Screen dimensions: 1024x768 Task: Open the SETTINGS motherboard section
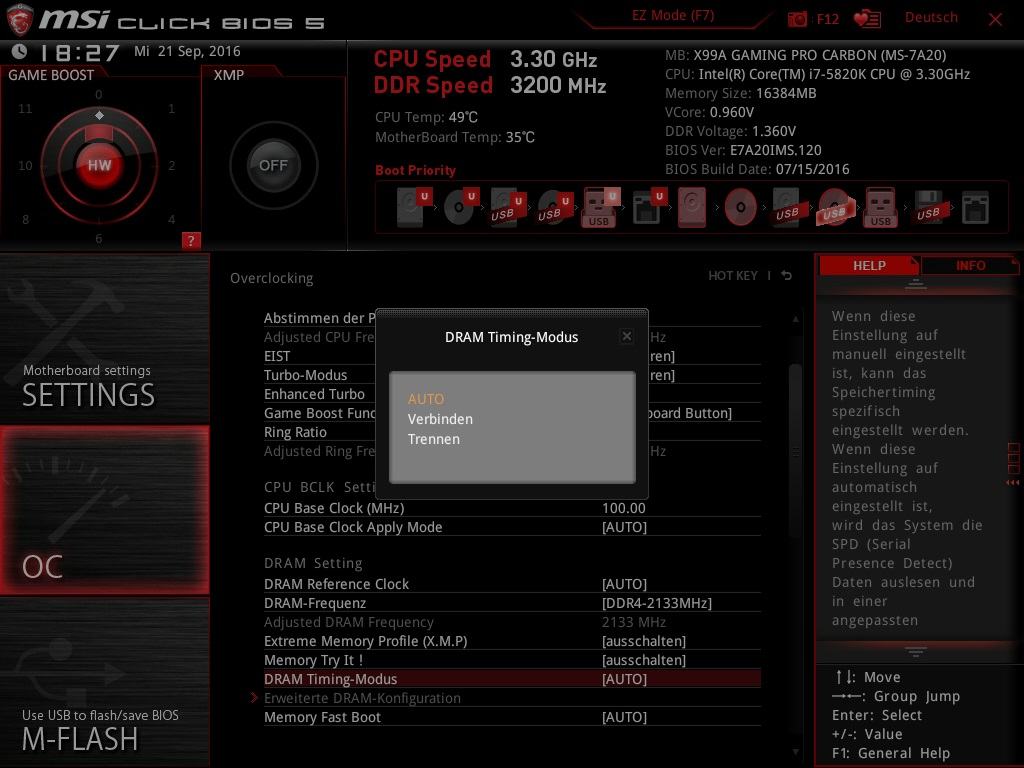click(104, 338)
